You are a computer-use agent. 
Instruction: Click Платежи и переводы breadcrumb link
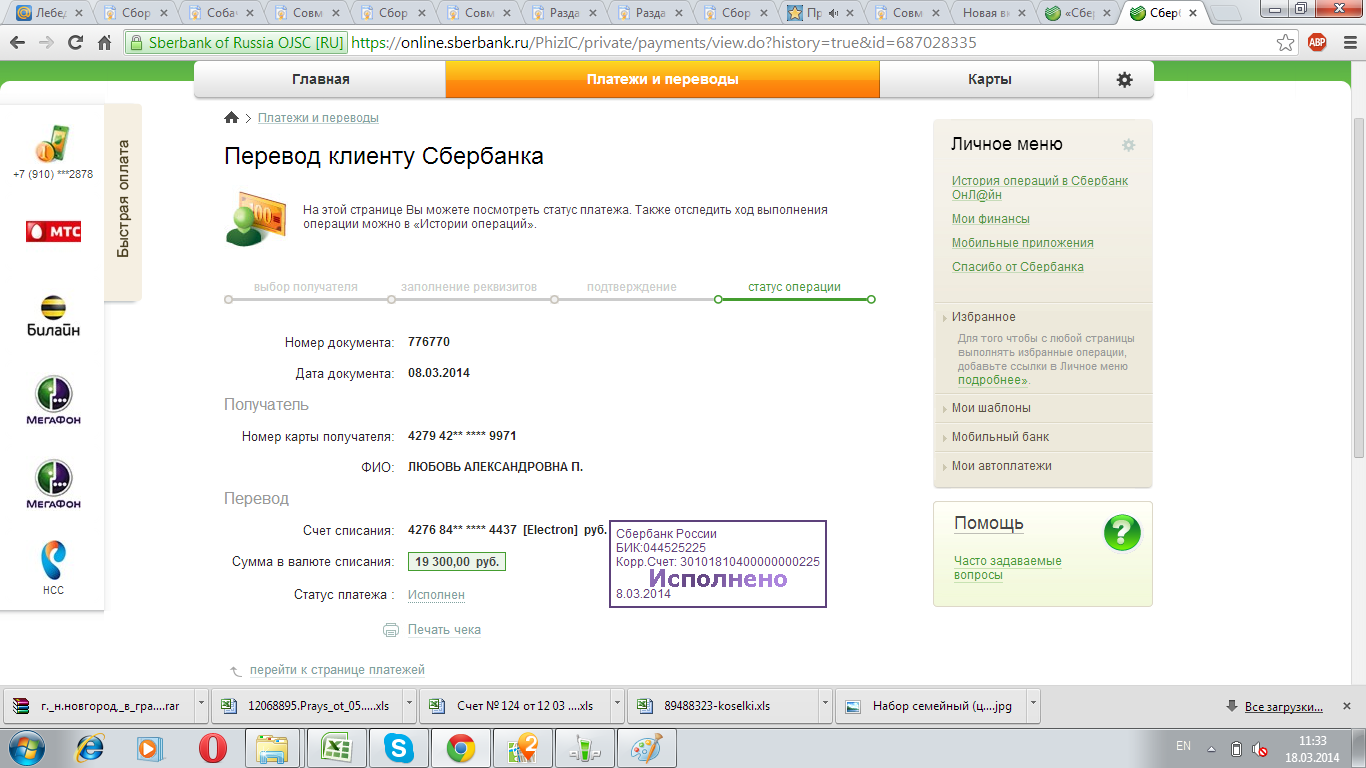[x=318, y=118]
